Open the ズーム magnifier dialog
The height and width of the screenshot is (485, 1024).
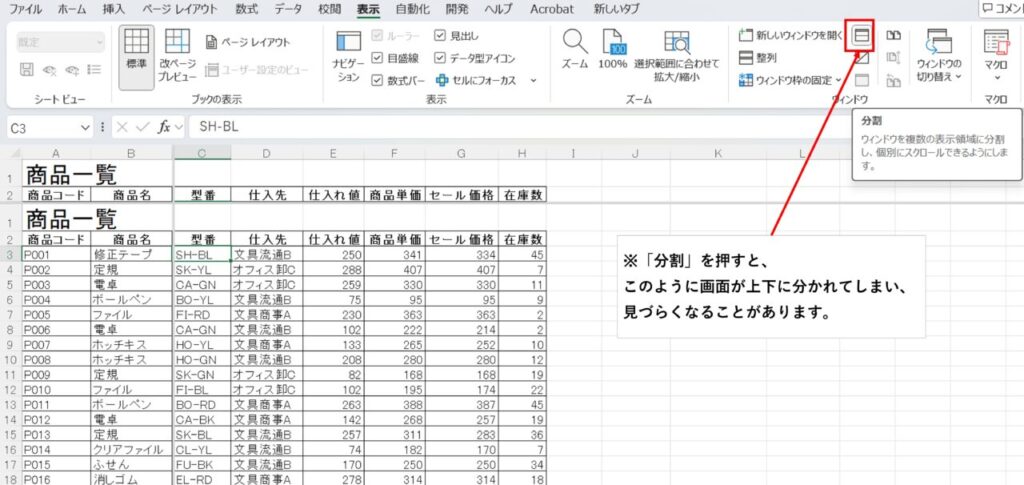(575, 49)
